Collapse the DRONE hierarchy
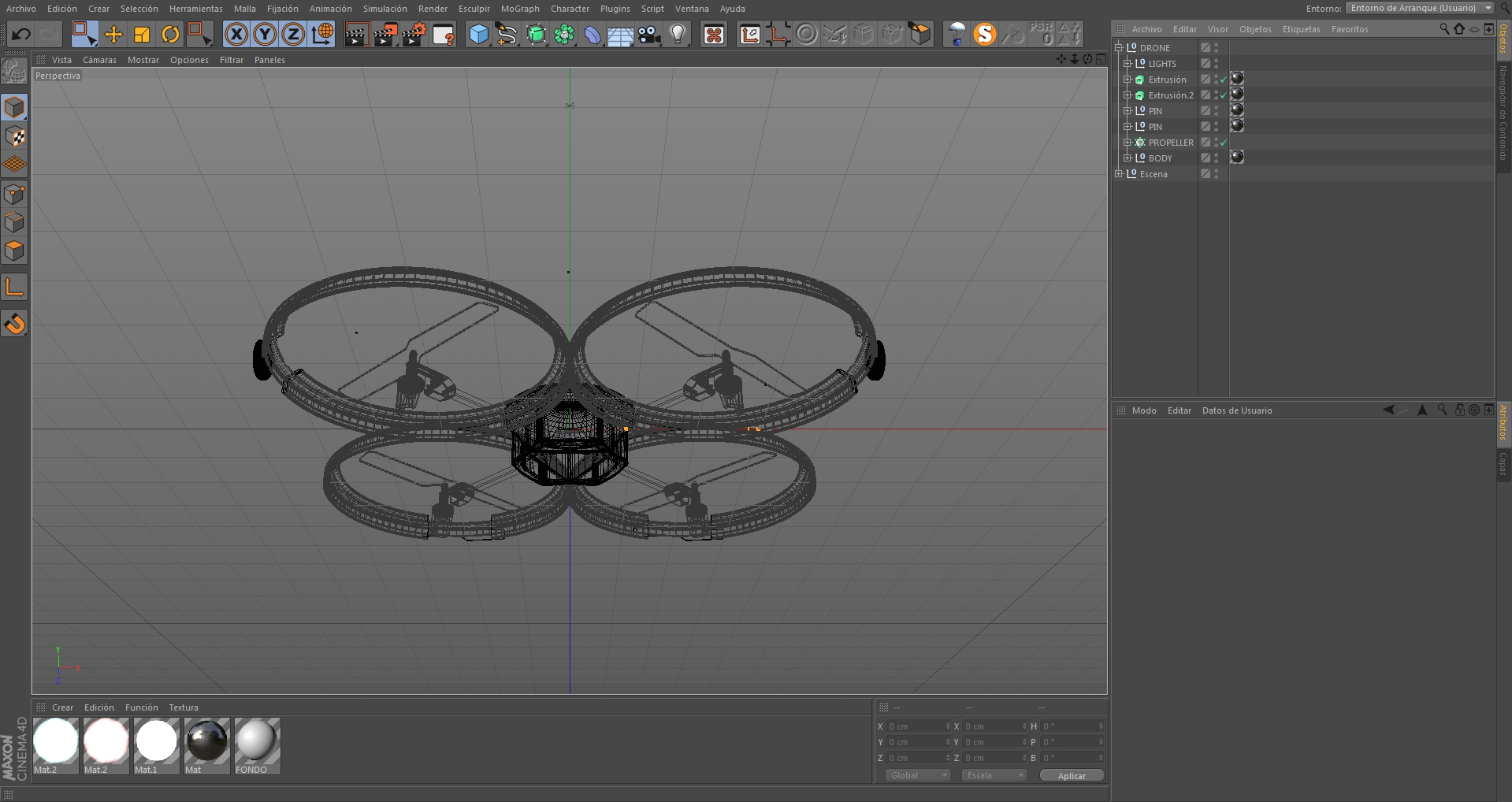Screen dimensions: 1512x802 click(1119, 48)
